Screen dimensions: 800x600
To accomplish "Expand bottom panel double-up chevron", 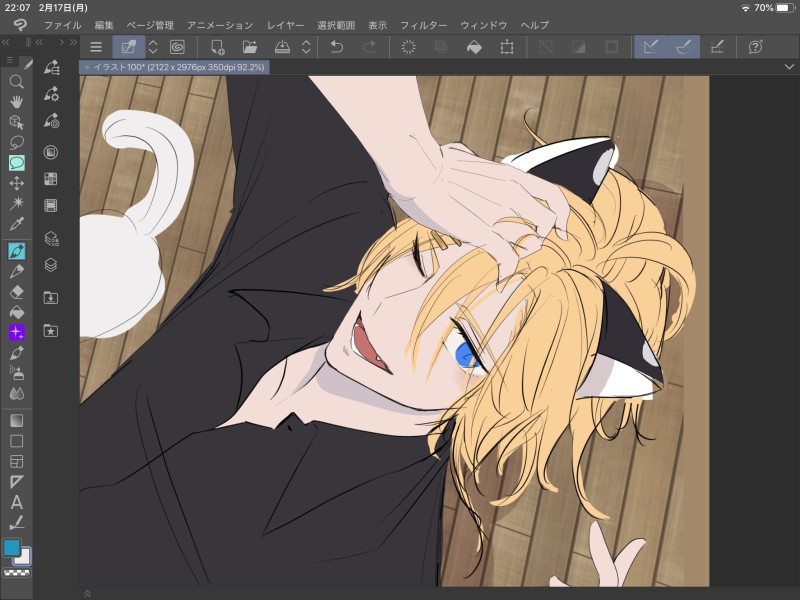I will point(87,594).
